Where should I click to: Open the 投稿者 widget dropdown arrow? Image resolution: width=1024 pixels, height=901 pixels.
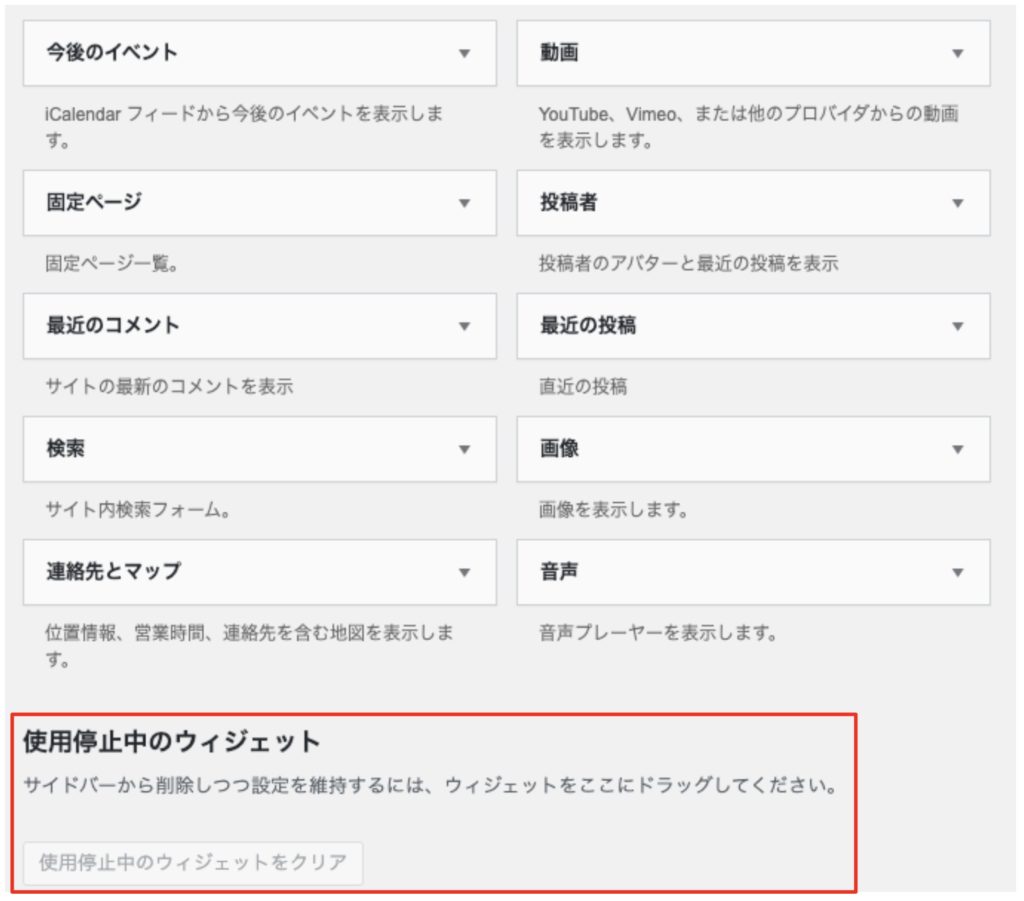pyautogui.click(x=957, y=203)
